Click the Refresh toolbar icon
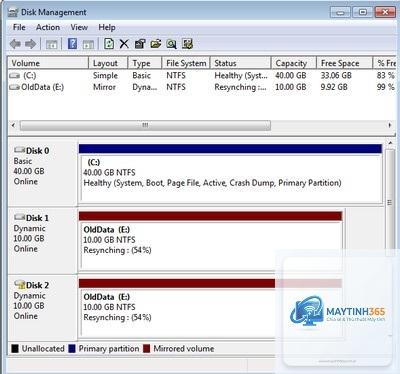Screen dimensions: 400x374 click(x=109, y=44)
